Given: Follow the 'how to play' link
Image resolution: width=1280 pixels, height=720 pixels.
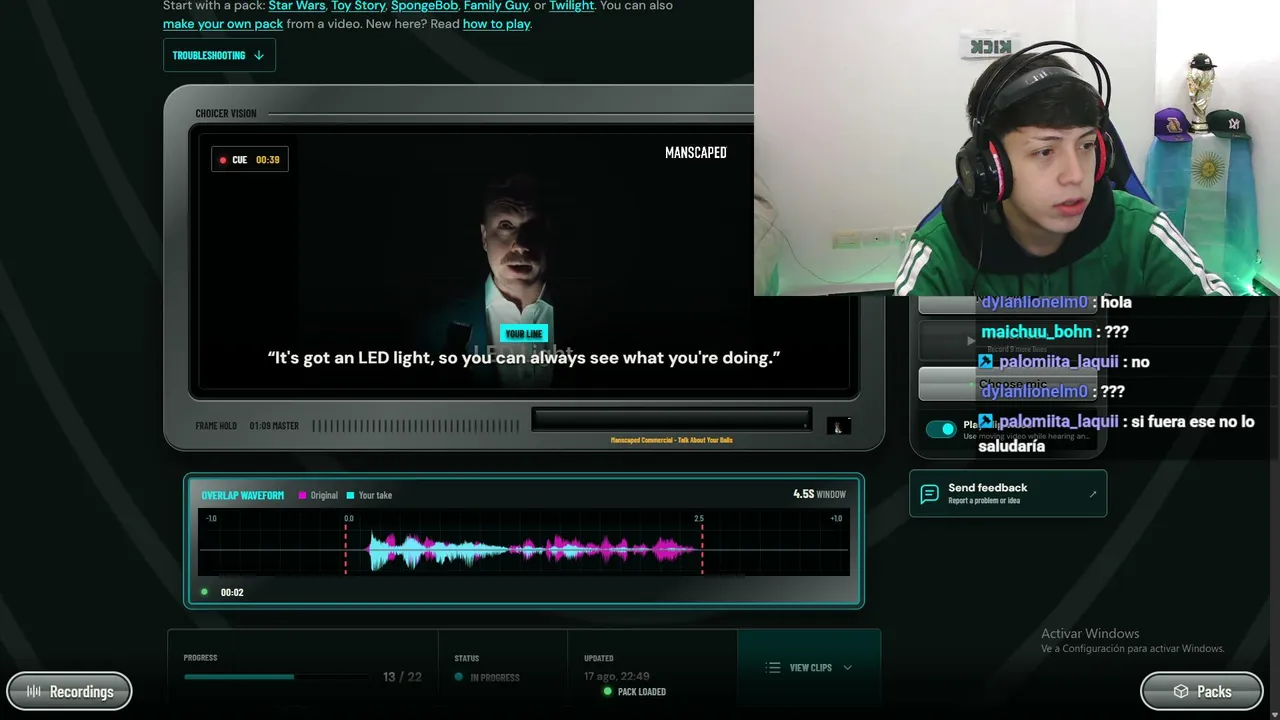Looking at the screenshot, I should (x=496, y=24).
